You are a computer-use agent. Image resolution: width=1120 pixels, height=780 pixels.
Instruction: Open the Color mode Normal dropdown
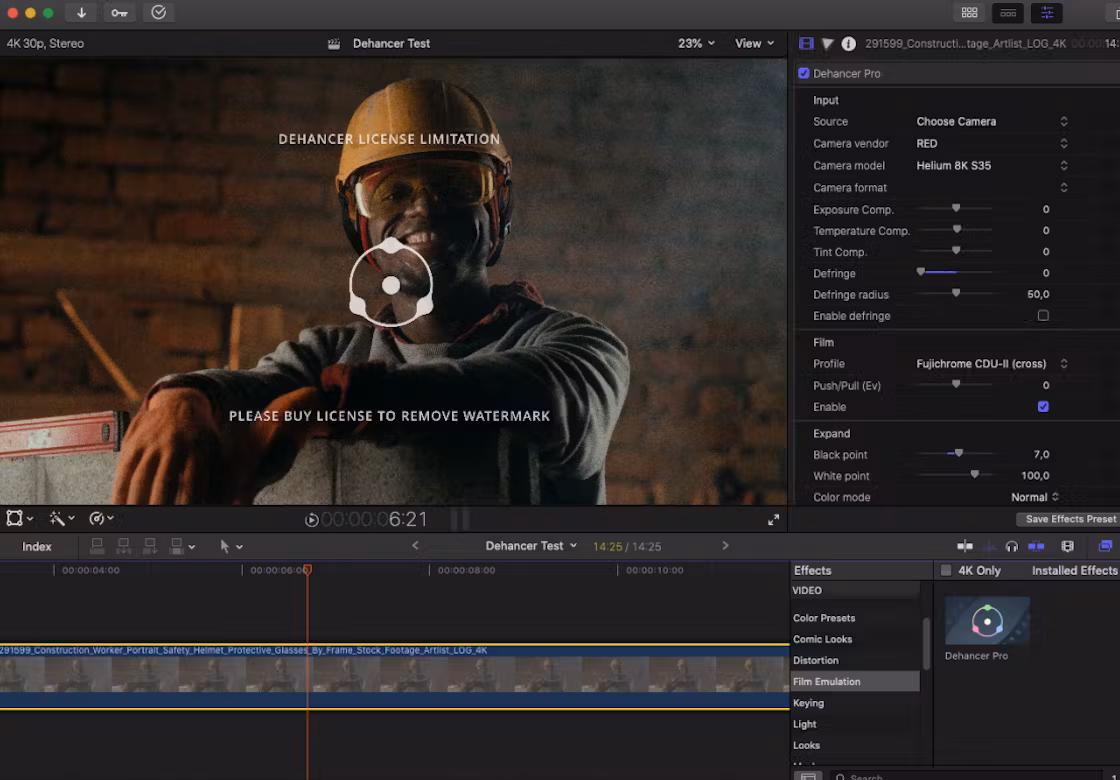pyautogui.click(x=1035, y=497)
